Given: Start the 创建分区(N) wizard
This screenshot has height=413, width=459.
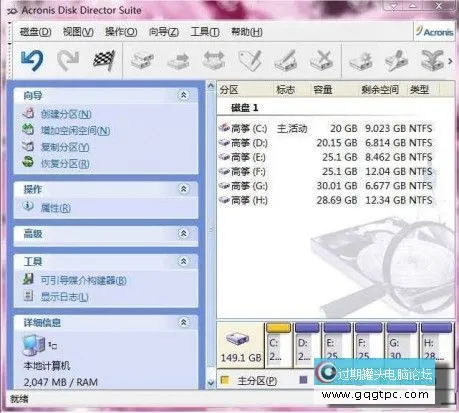Looking at the screenshot, I should [66, 114].
